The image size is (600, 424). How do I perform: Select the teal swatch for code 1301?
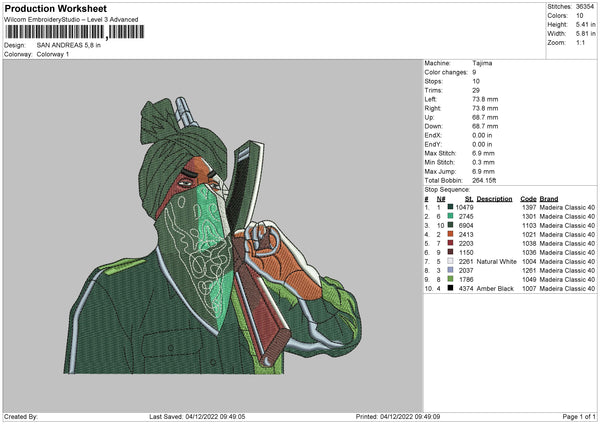[x=450, y=216]
